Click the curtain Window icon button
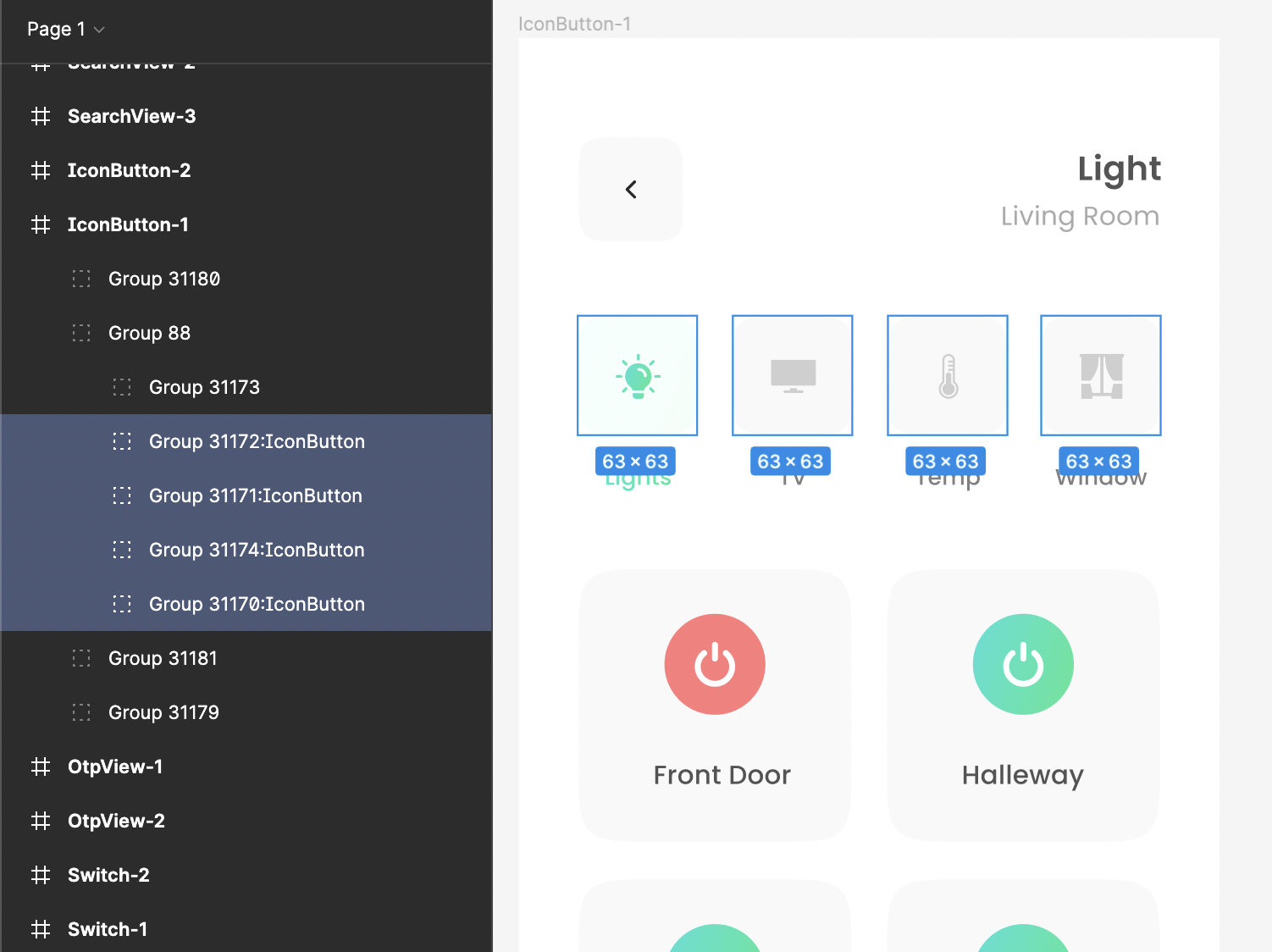 [x=1101, y=375]
